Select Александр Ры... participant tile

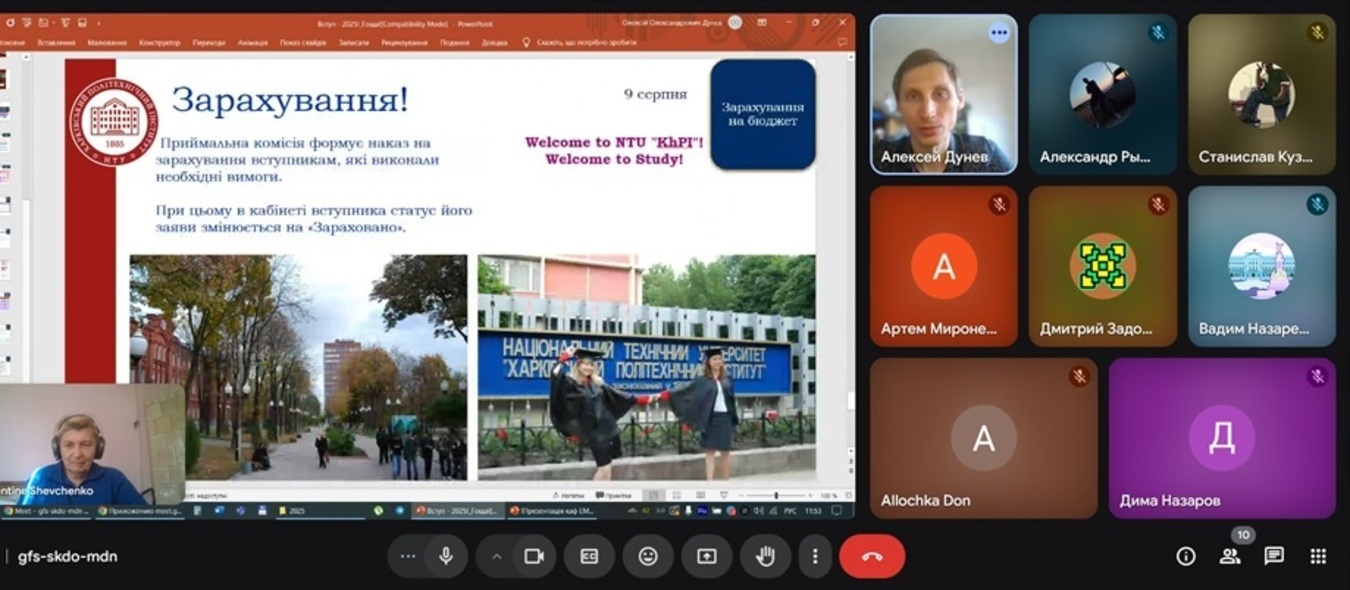(1103, 95)
